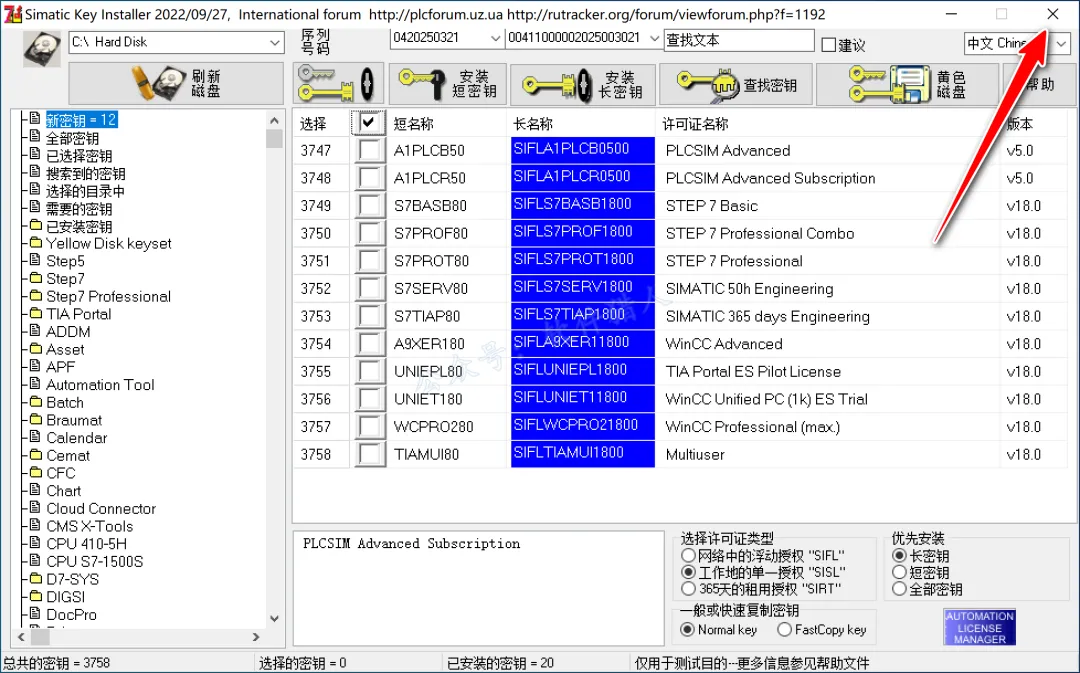Open the C:\ Hard Disk drive dropdown
Screen dimensions: 1080x673
click(275, 43)
